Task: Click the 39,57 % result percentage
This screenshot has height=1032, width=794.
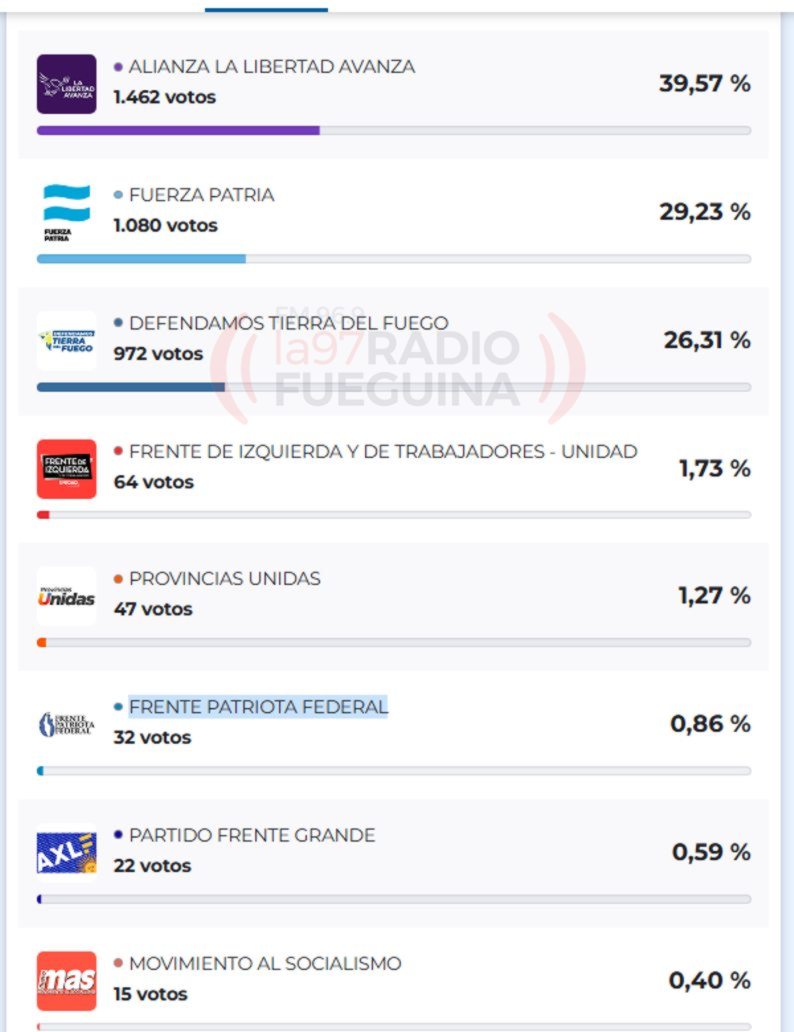Action: [x=704, y=84]
